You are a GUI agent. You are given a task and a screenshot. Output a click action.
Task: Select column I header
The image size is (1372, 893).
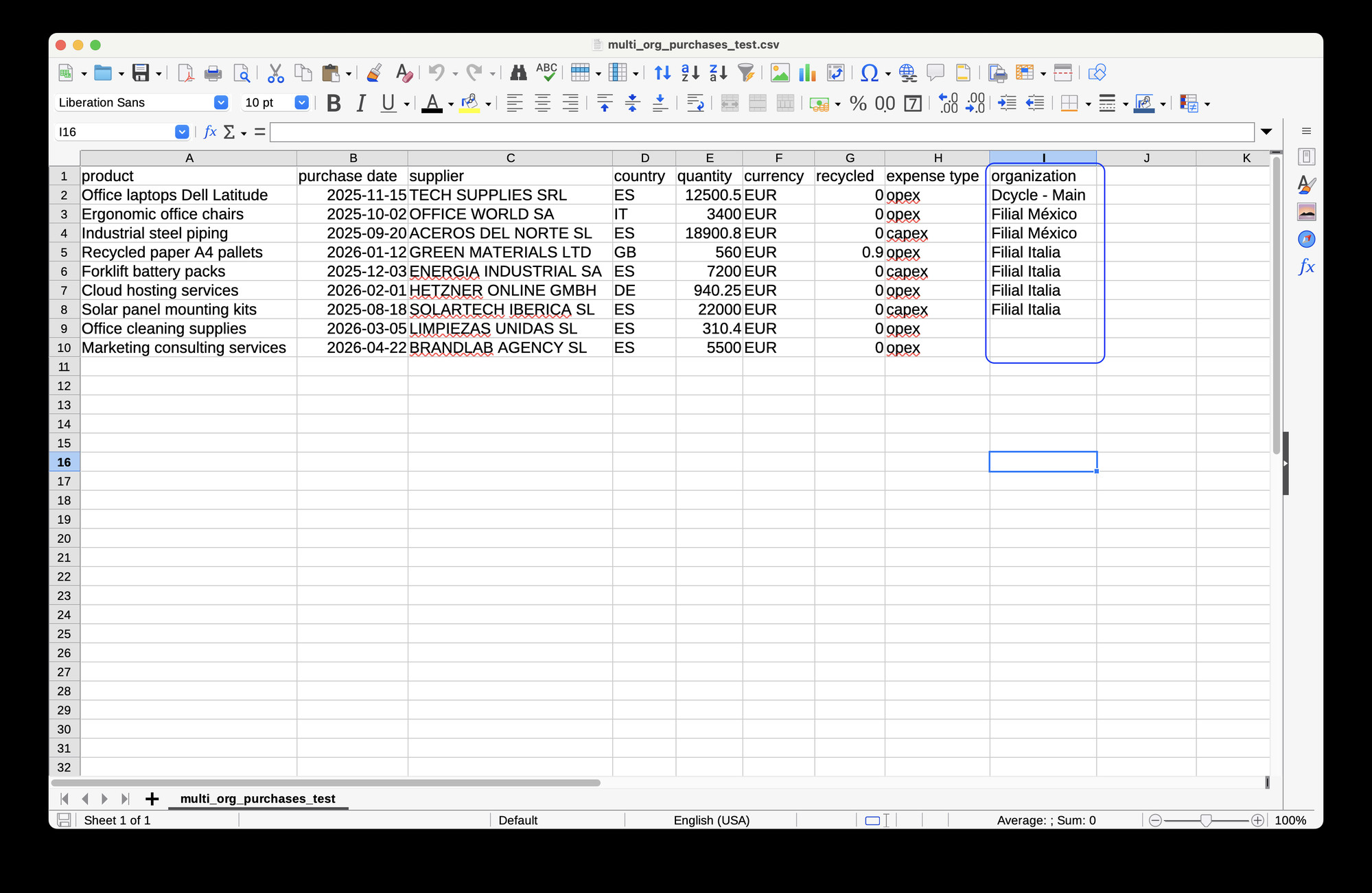(1043, 158)
